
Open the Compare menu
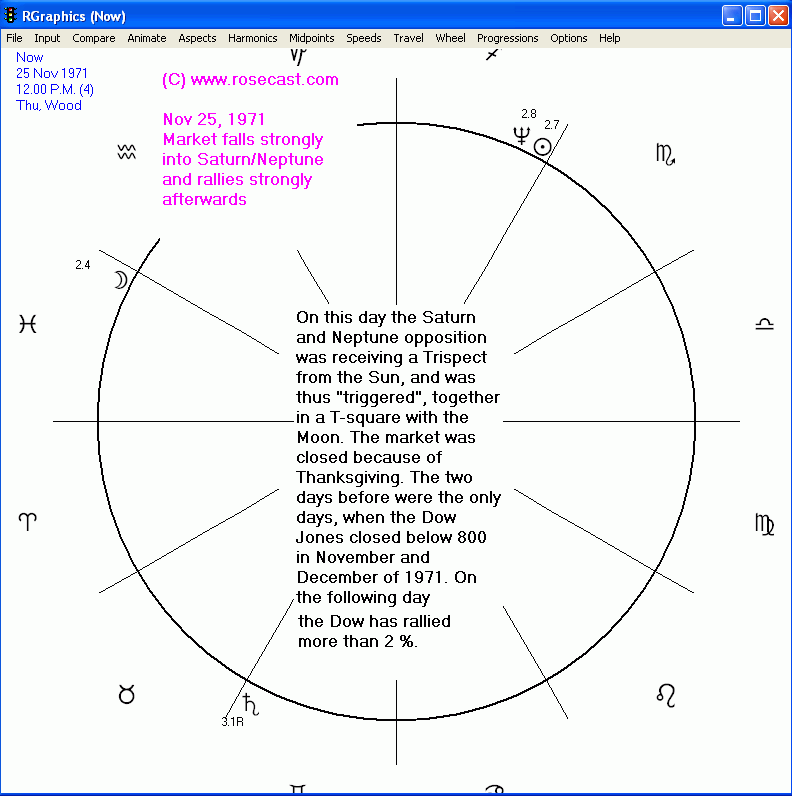93,38
